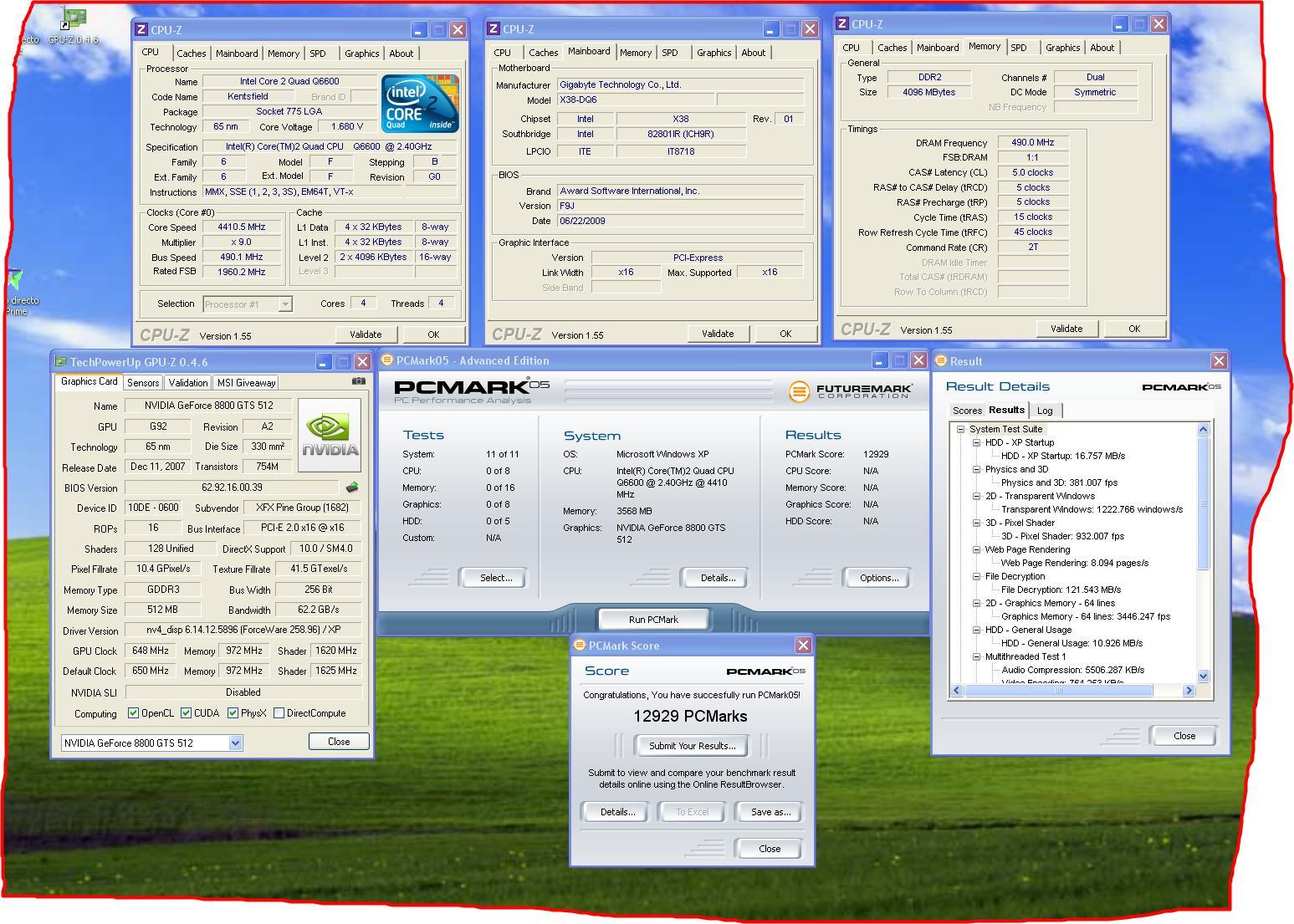Toggle the PhysX checkbox

(233, 713)
